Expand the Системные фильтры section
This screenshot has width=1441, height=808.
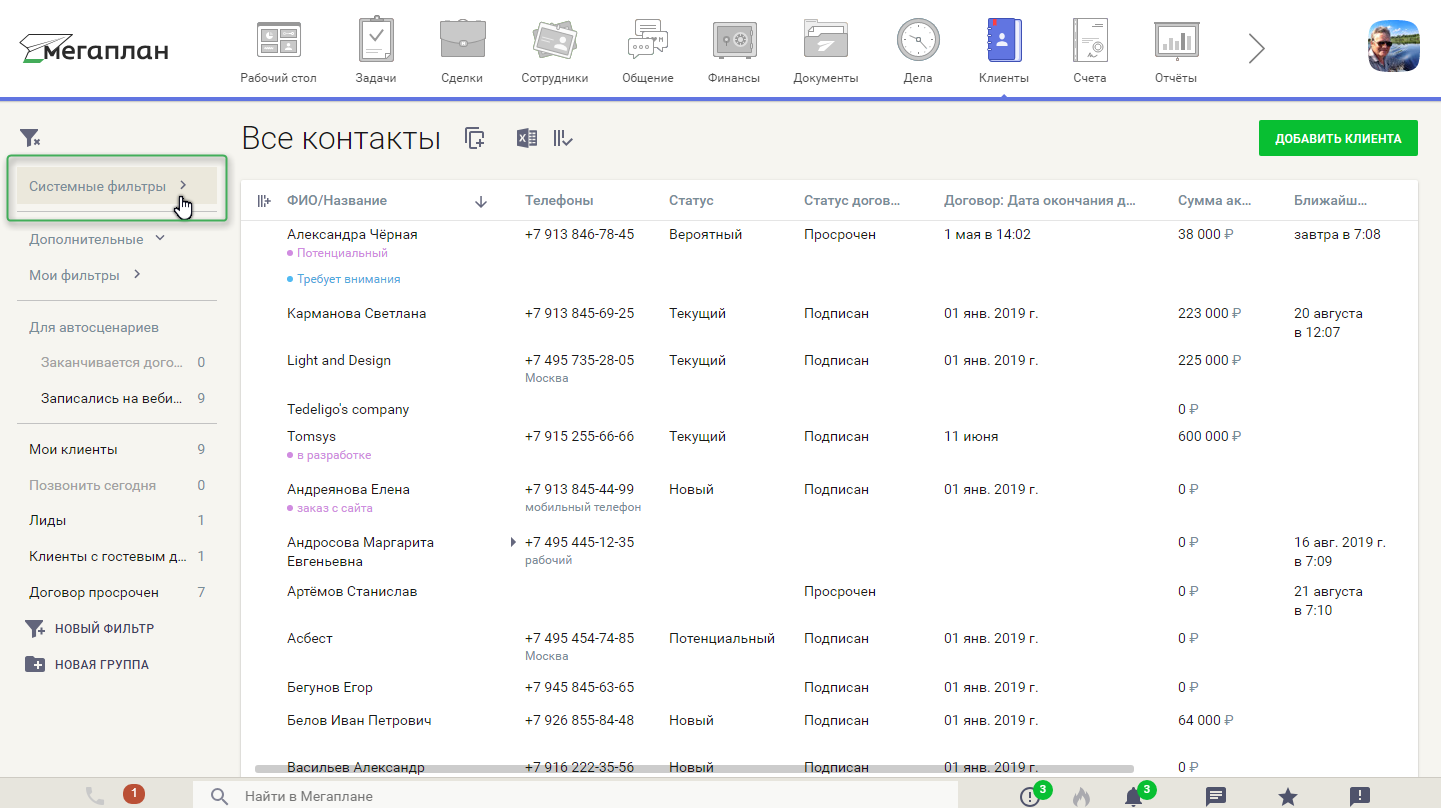(108, 186)
